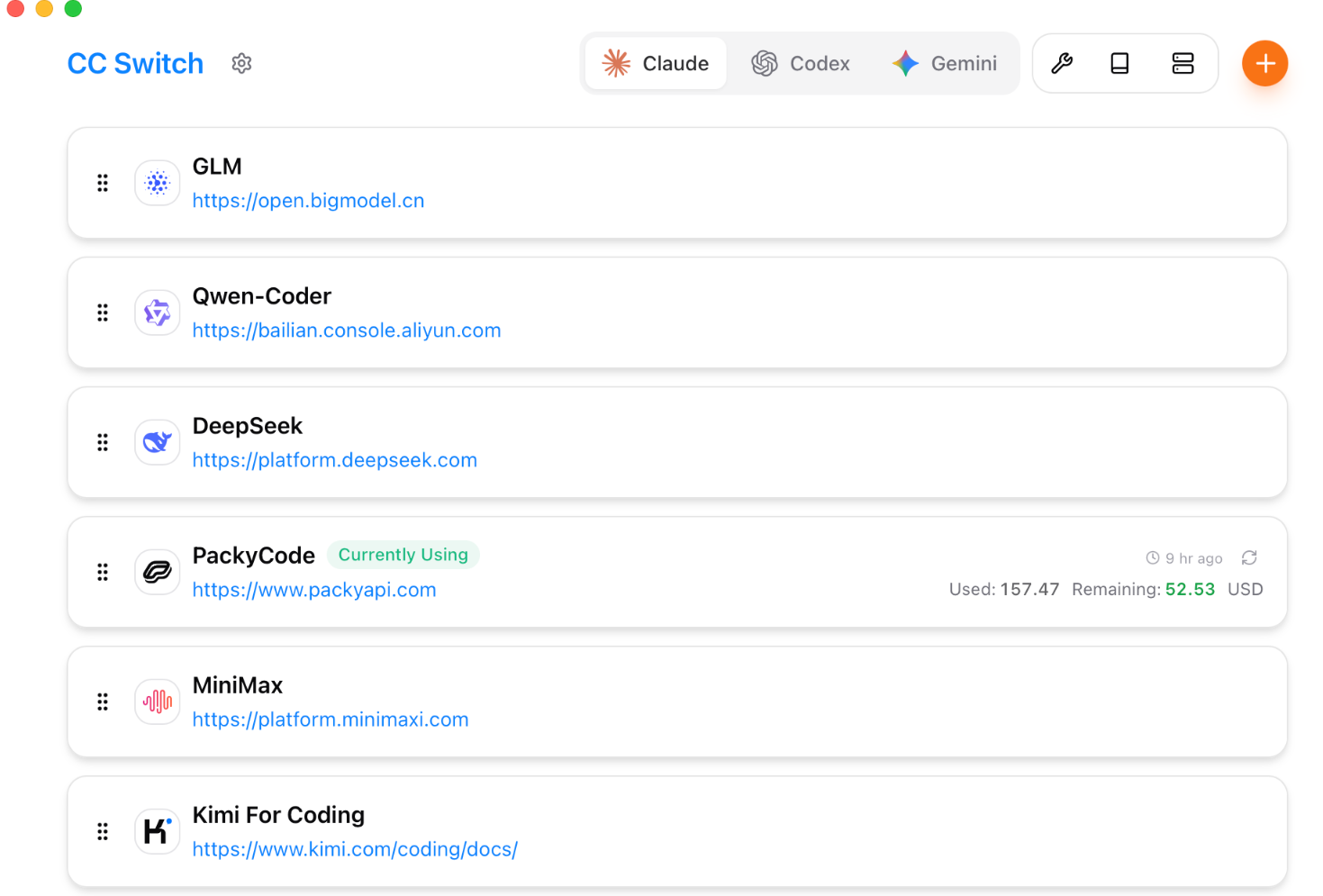
Task: Click the MiniMax waveform logo
Action: tap(158, 702)
